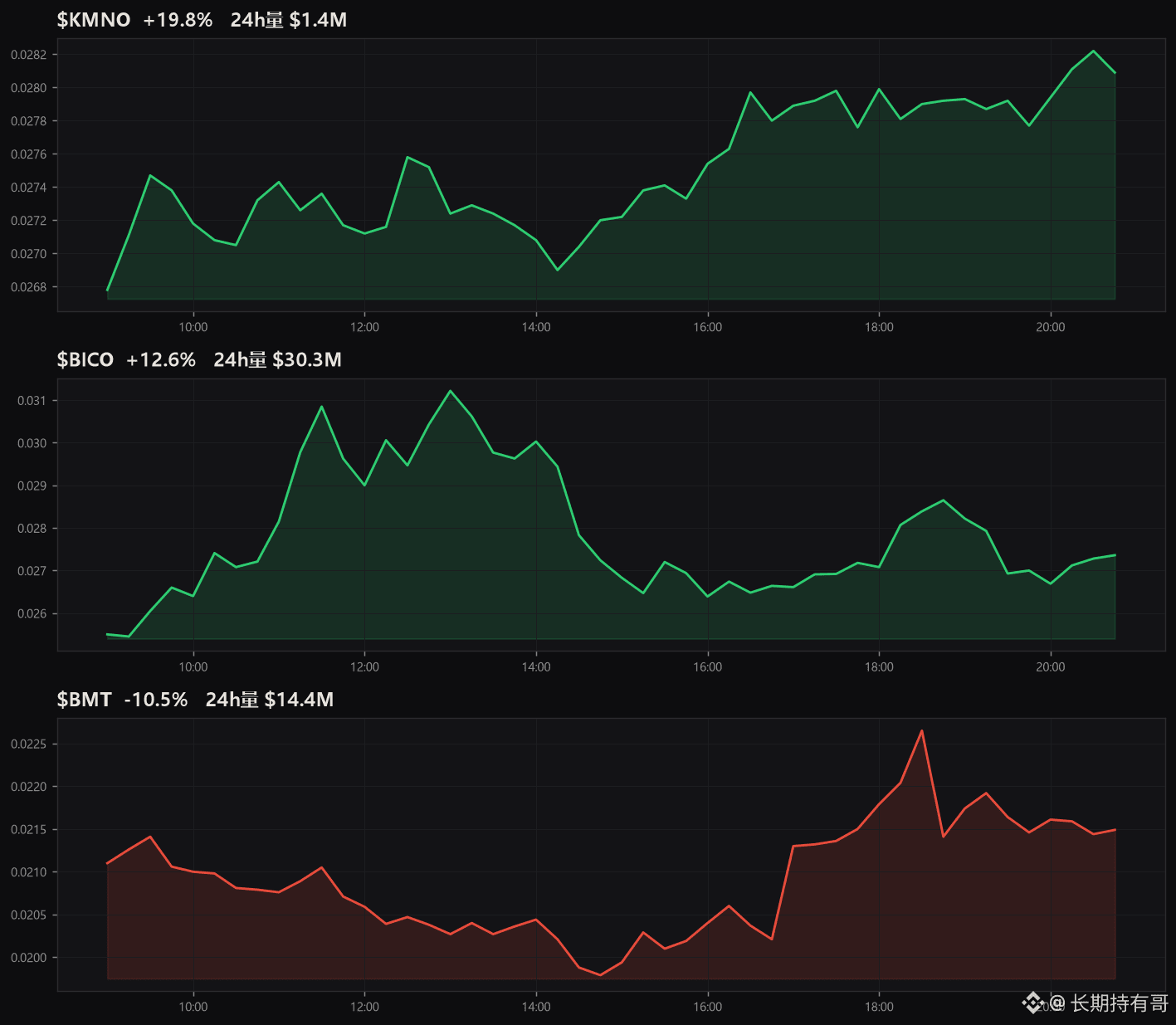Click the 24h volume $1.4M label
This screenshot has width=1176, height=1025.
(x=289, y=20)
